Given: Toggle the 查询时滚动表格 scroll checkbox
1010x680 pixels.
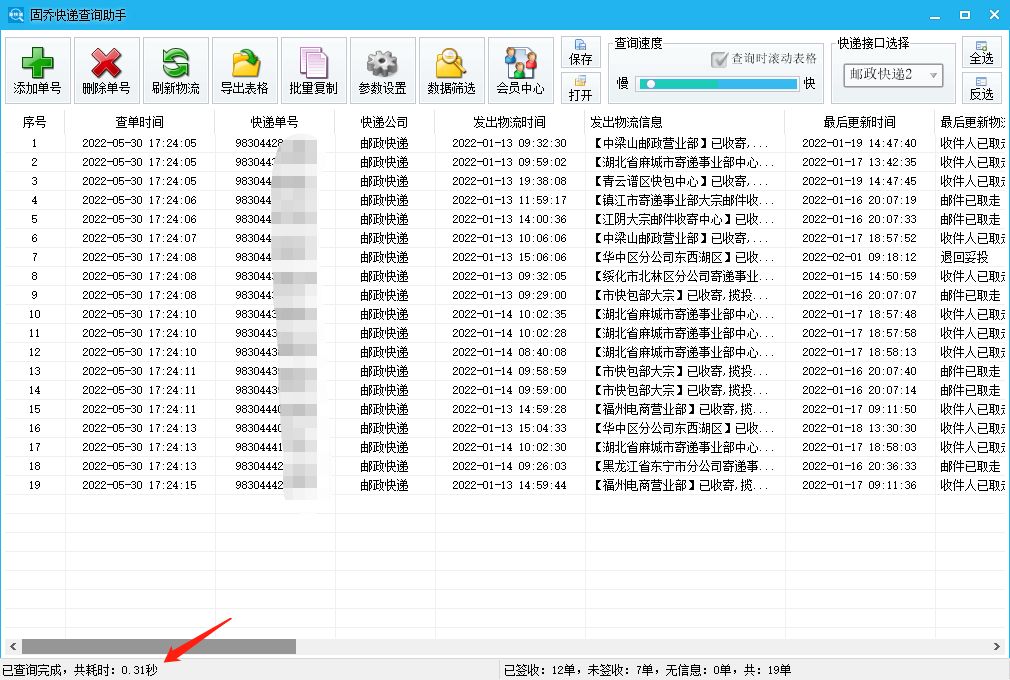Looking at the screenshot, I should click(717, 58).
